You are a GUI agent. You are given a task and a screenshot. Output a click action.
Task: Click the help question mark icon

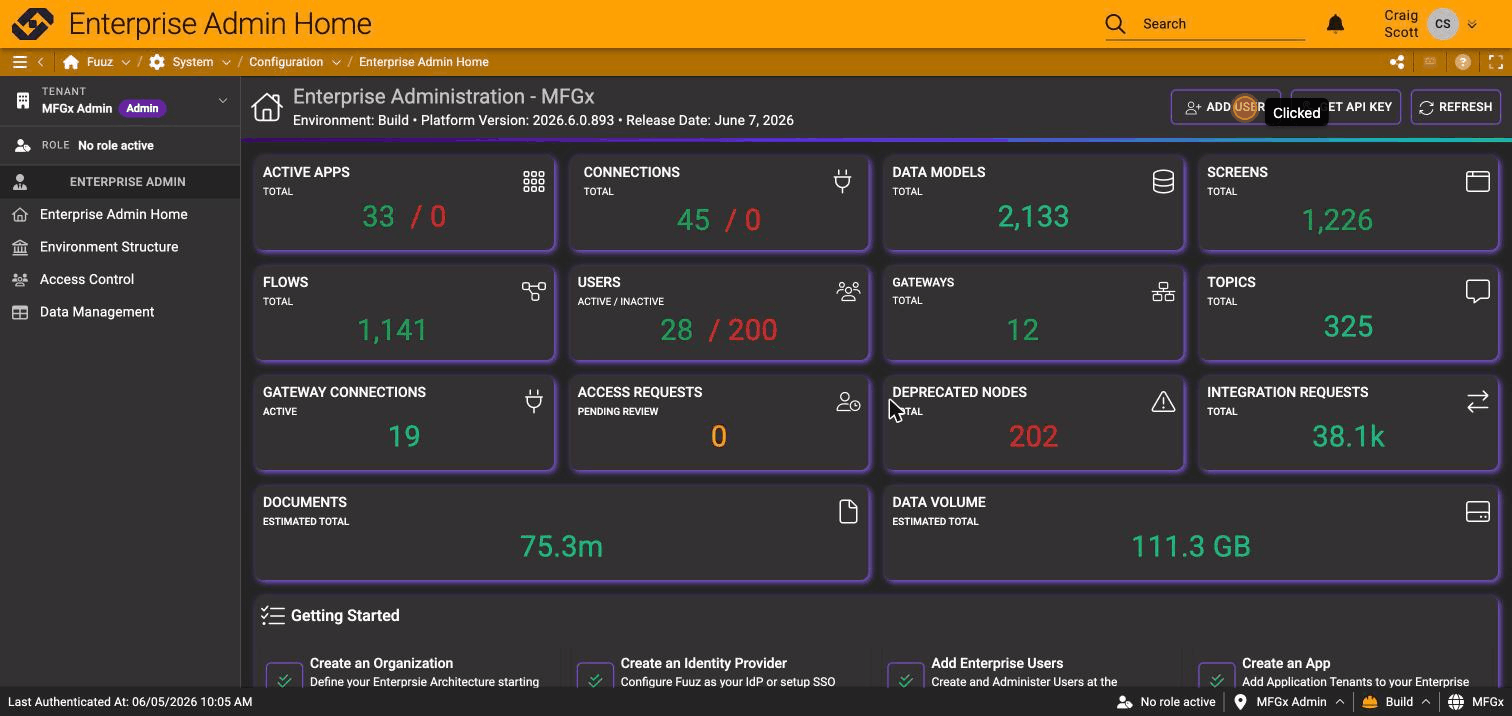point(1463,62)
